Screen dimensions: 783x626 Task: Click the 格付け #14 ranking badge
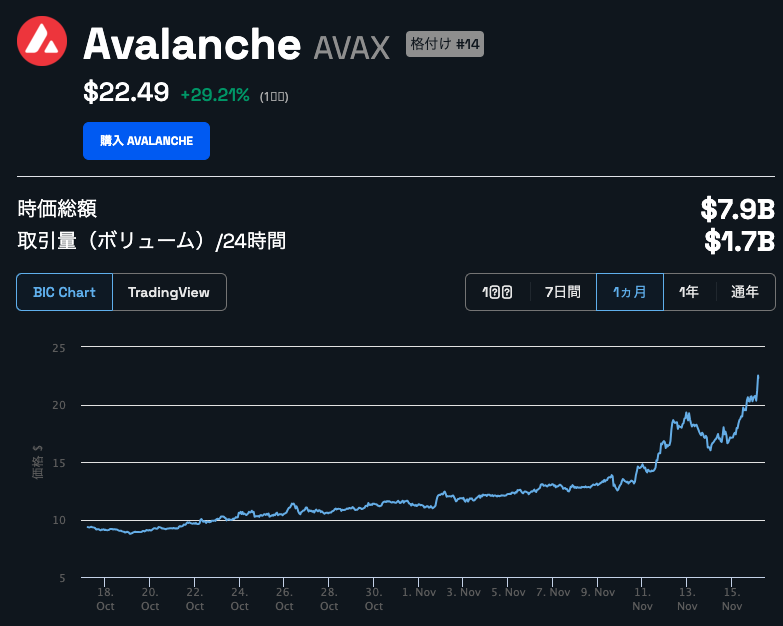445,44
